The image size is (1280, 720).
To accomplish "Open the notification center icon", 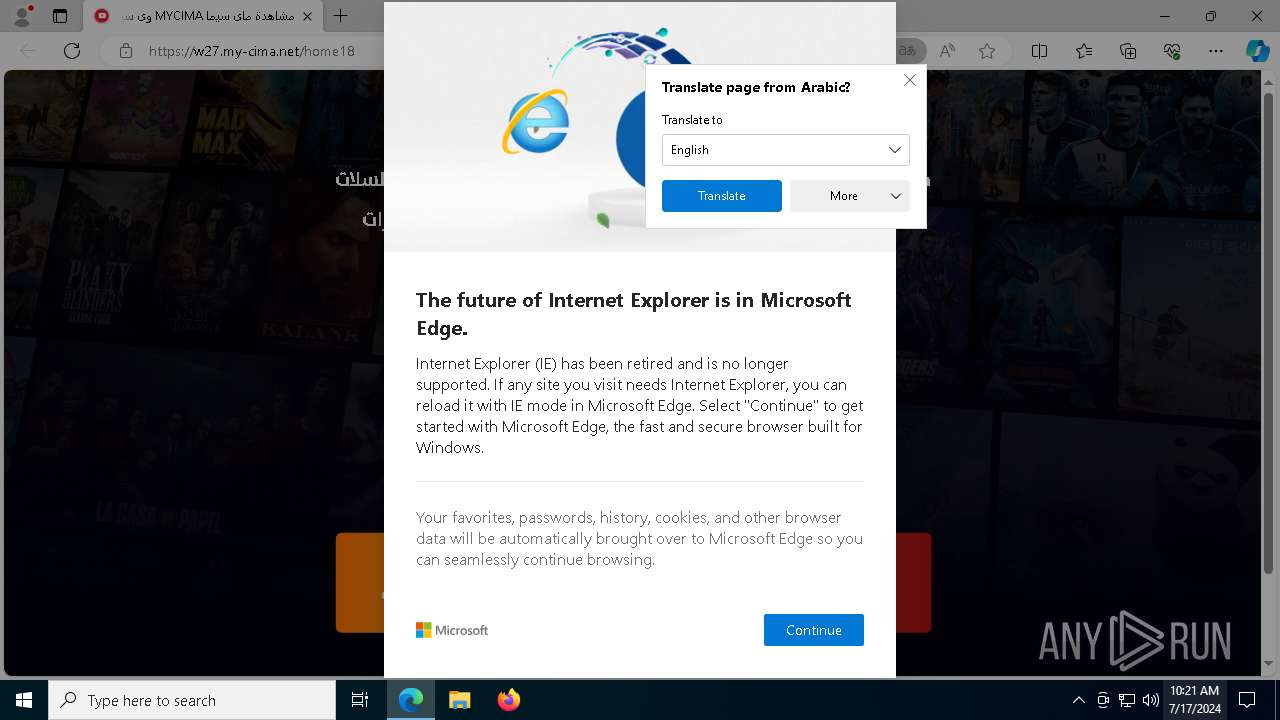I will 1247,700.
